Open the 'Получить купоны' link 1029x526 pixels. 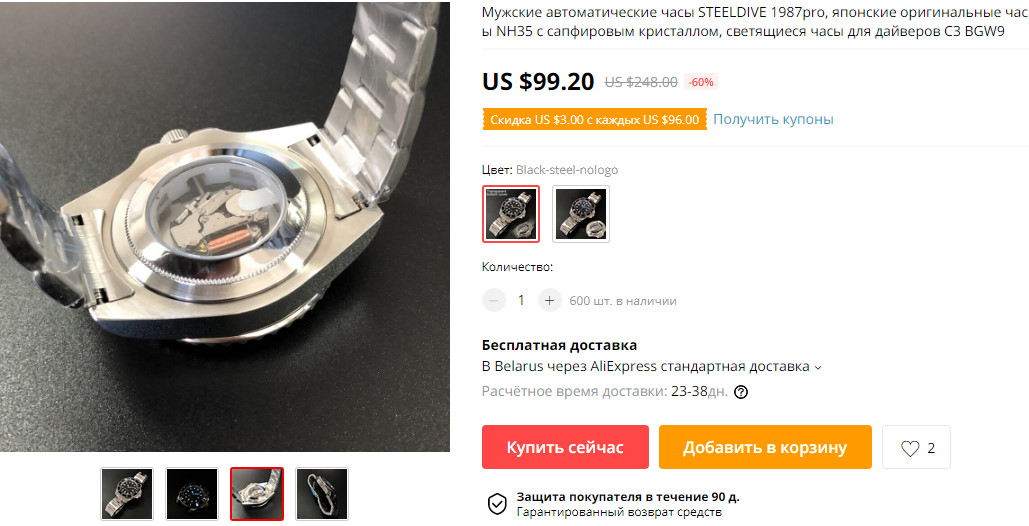(773, 119)
